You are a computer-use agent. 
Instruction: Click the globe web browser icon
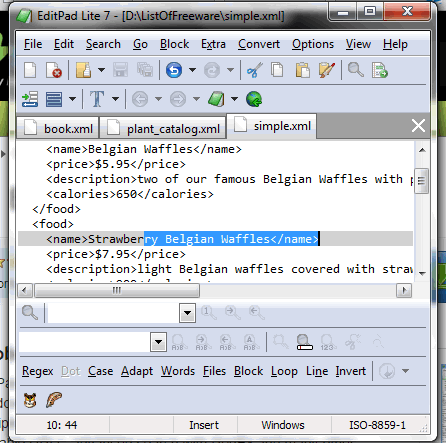coord(254,99)
